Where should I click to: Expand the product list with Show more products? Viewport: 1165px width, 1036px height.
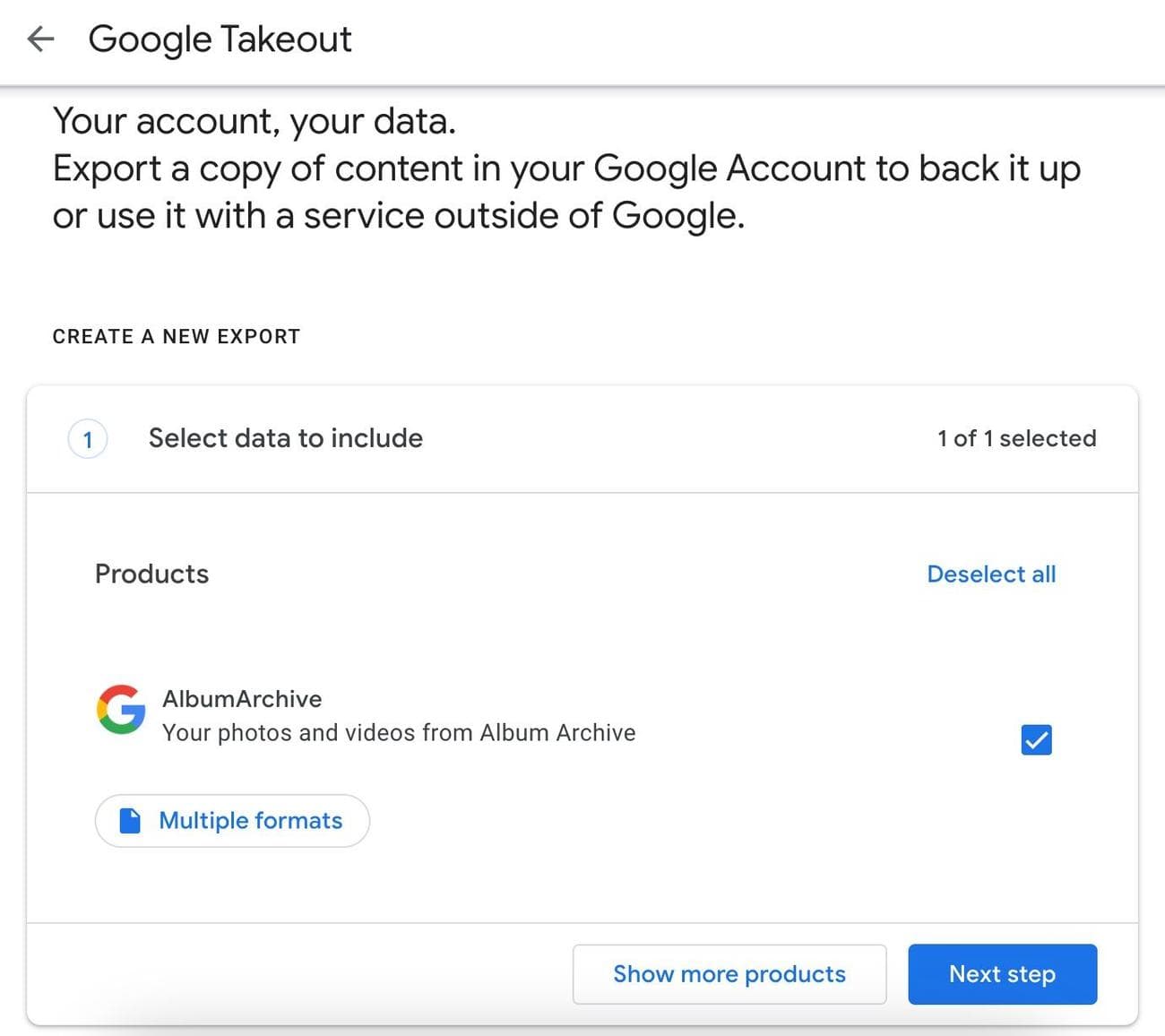tap(729, 974)
